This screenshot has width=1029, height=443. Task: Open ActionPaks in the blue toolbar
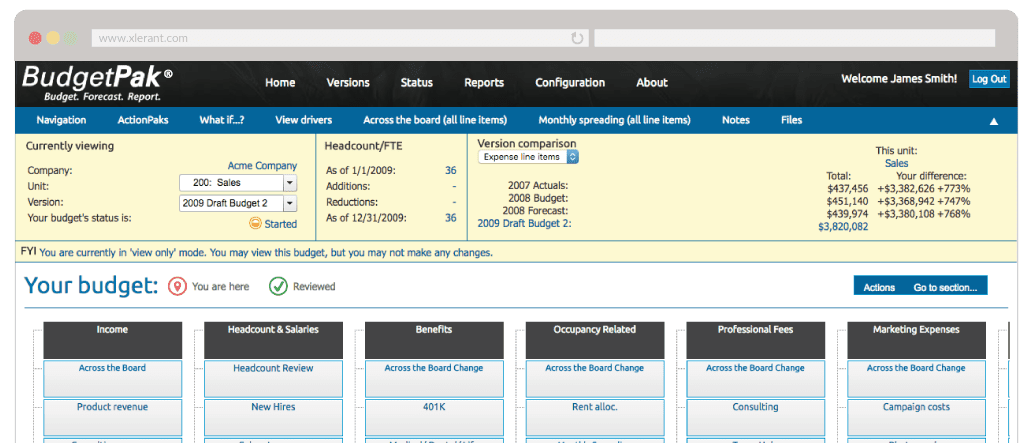[x=143, y=120]
